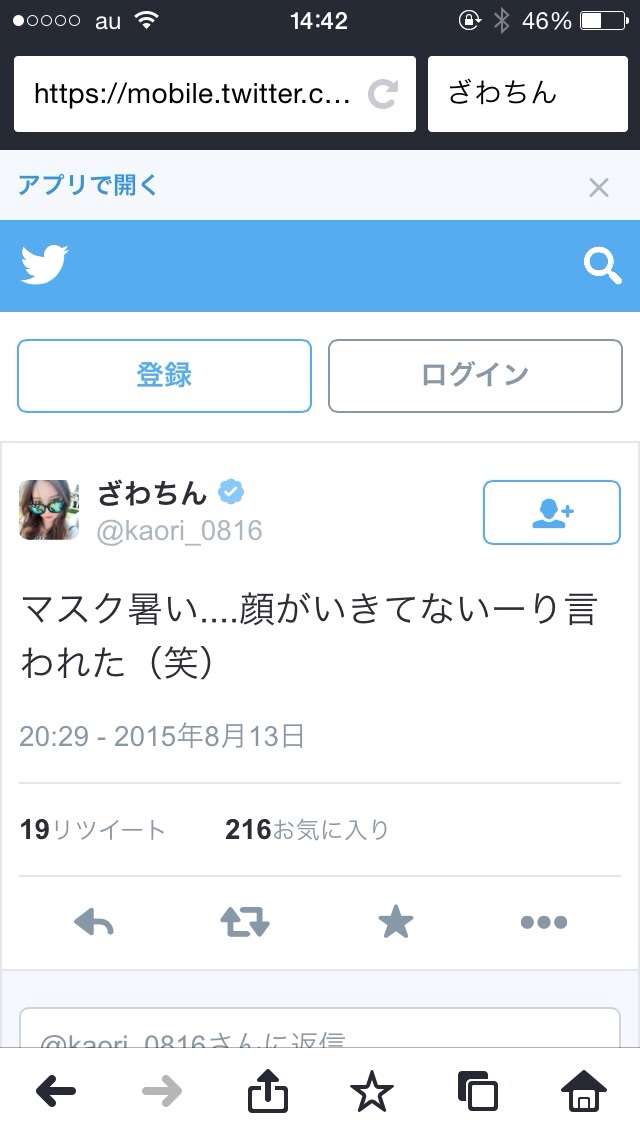This screenshot has width=640, height=1136.
Task: Focus the mobile.twitter URL address field
Action: 215,94
